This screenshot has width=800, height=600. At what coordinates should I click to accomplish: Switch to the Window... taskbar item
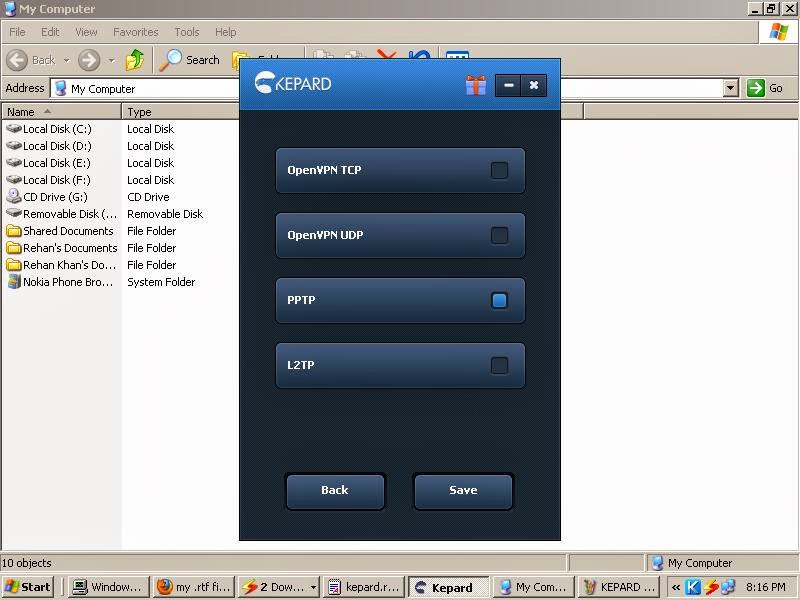tap(109, 587)
